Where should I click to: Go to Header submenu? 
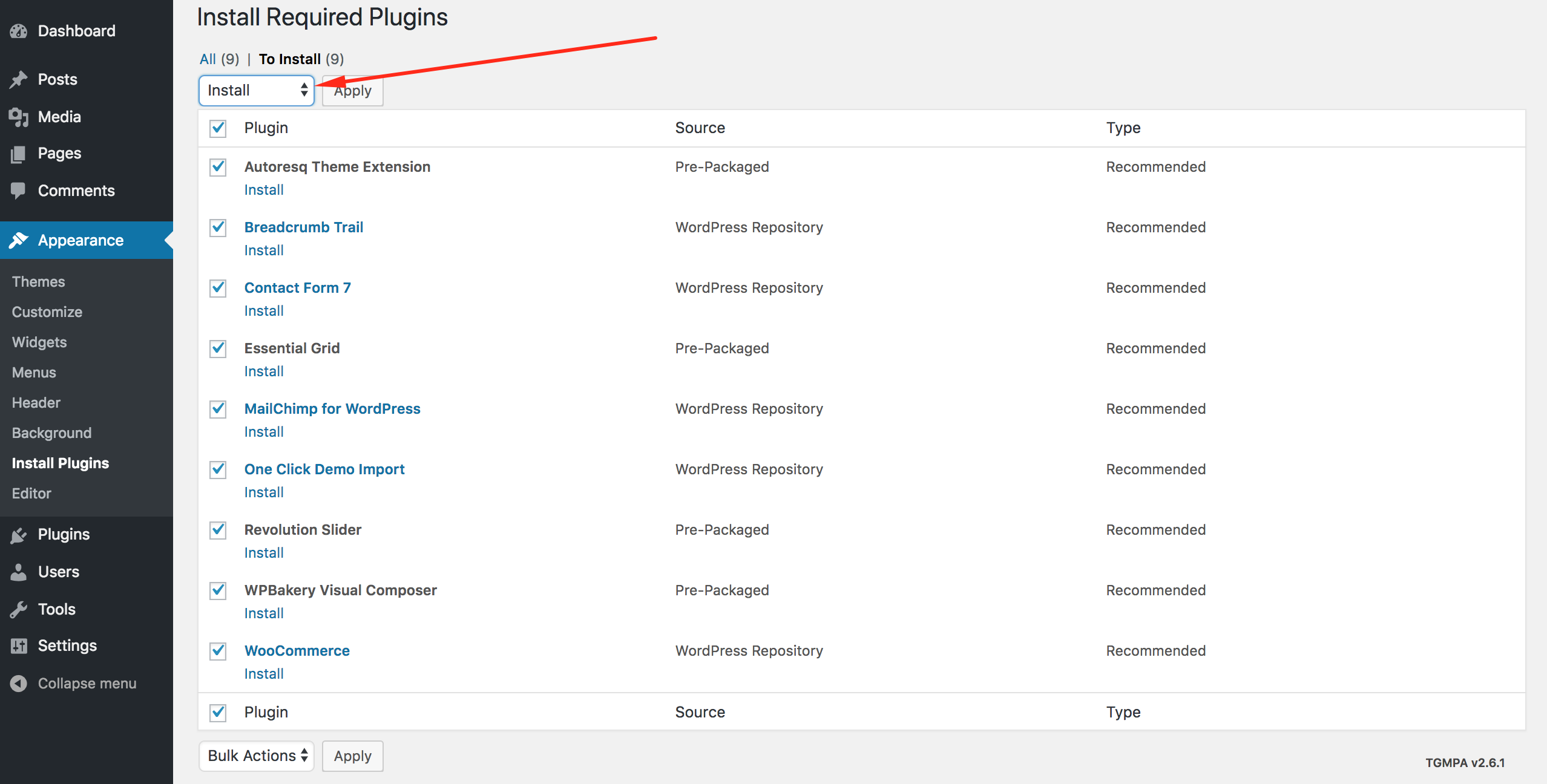point(36,403)
